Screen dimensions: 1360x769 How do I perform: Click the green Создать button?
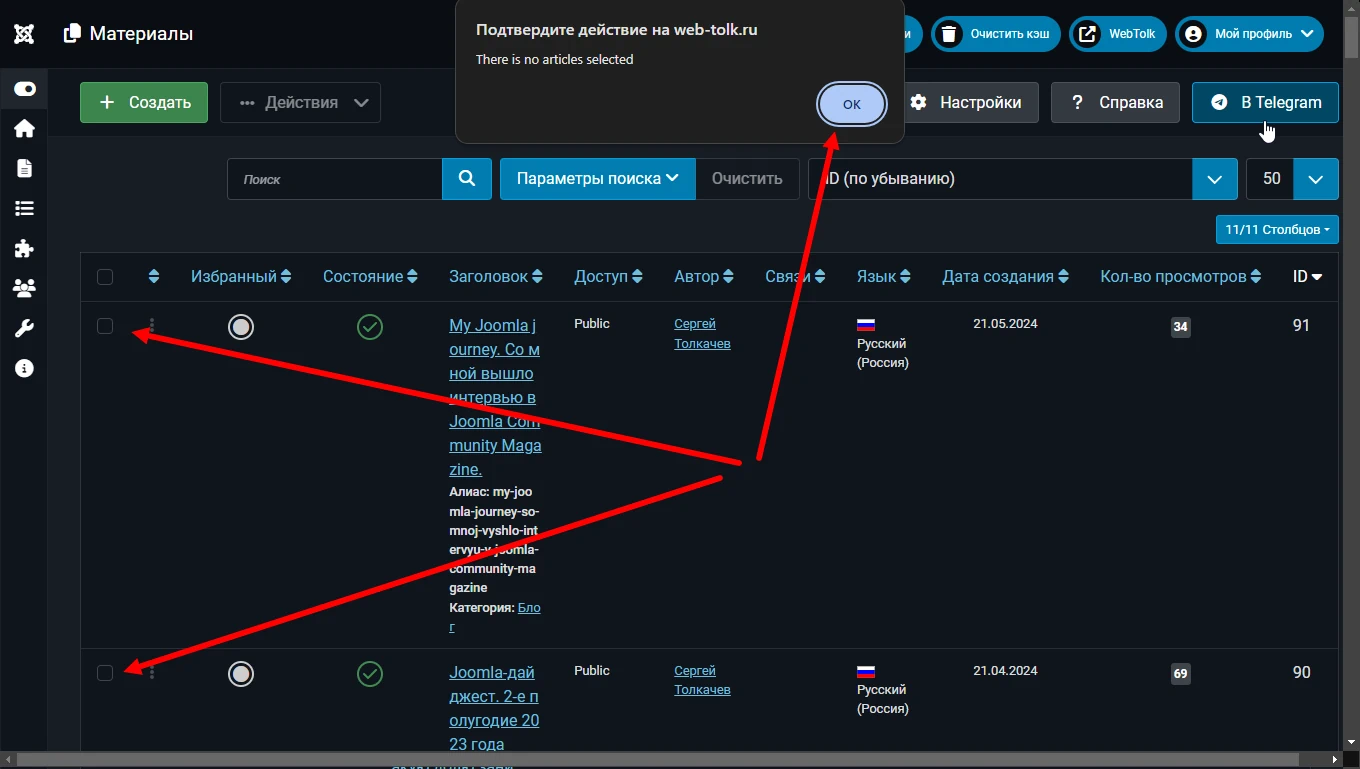pos(144,103)
